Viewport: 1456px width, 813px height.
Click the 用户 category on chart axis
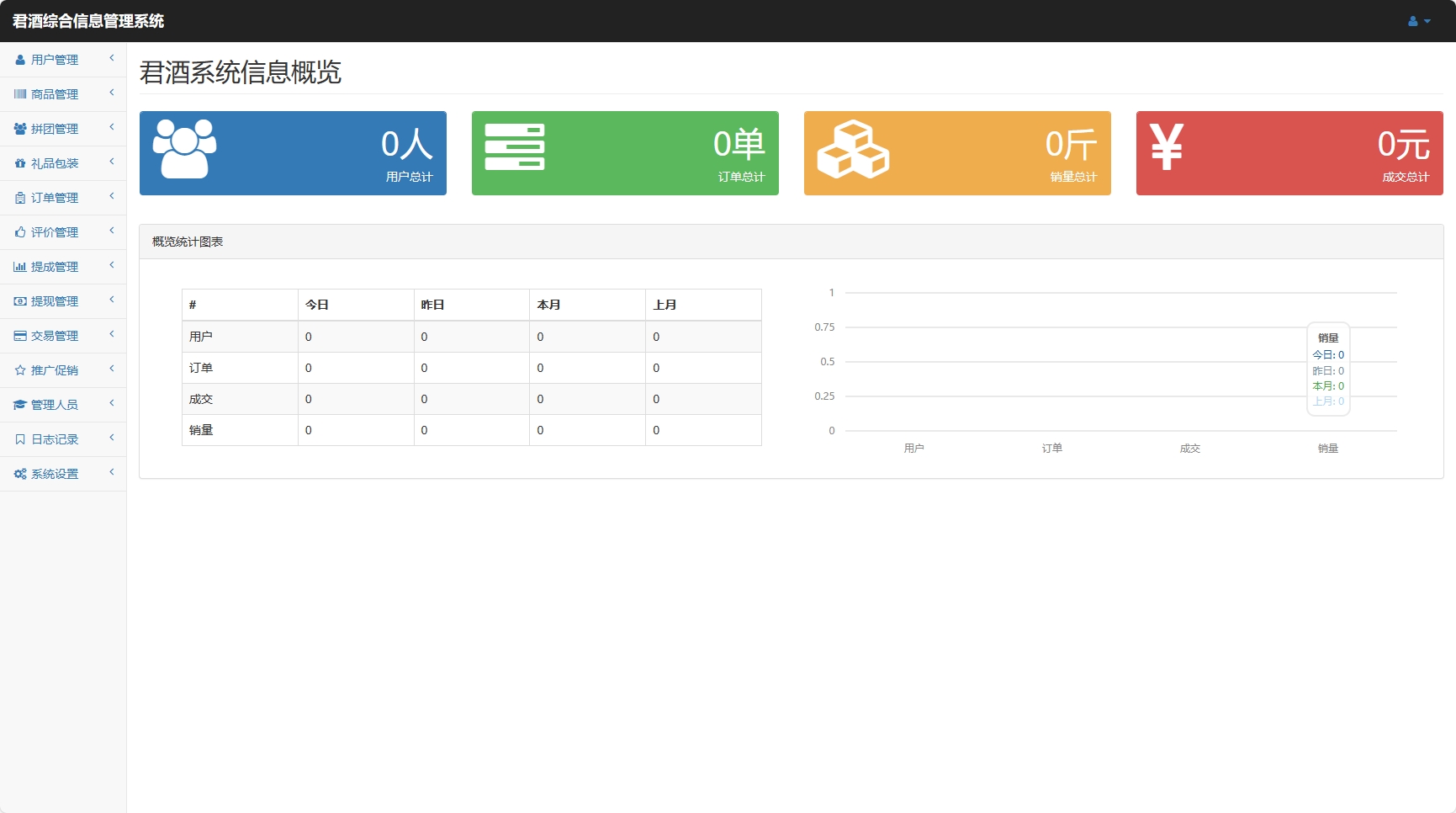click(x=914, y=449)
